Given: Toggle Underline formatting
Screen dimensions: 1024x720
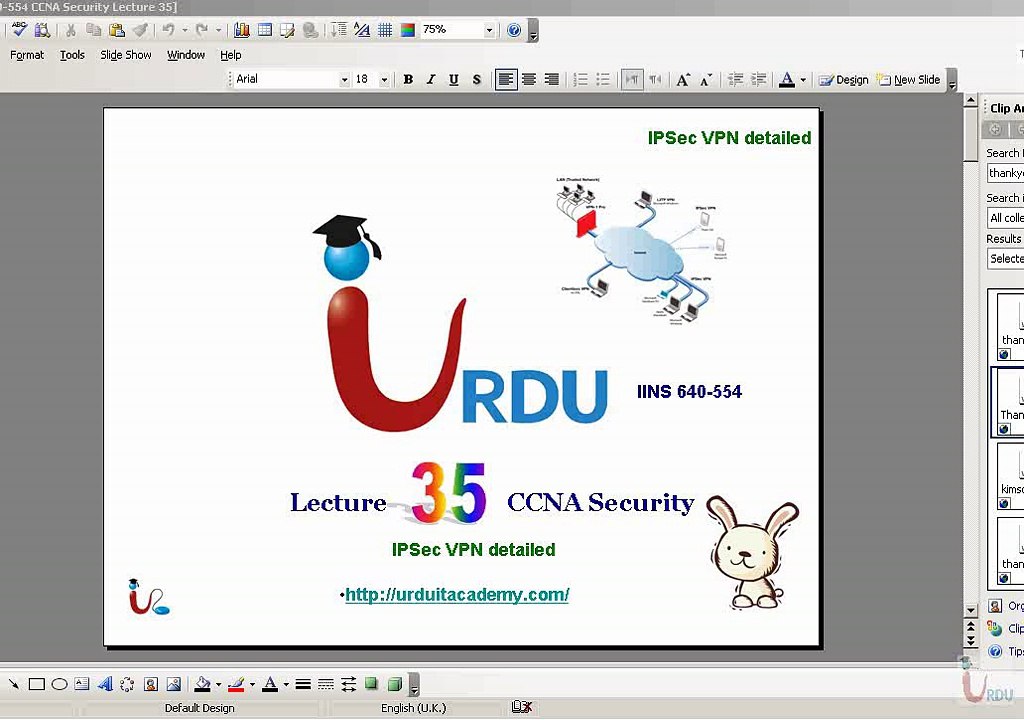Looking at the screenshot, I should coord(453,80).
